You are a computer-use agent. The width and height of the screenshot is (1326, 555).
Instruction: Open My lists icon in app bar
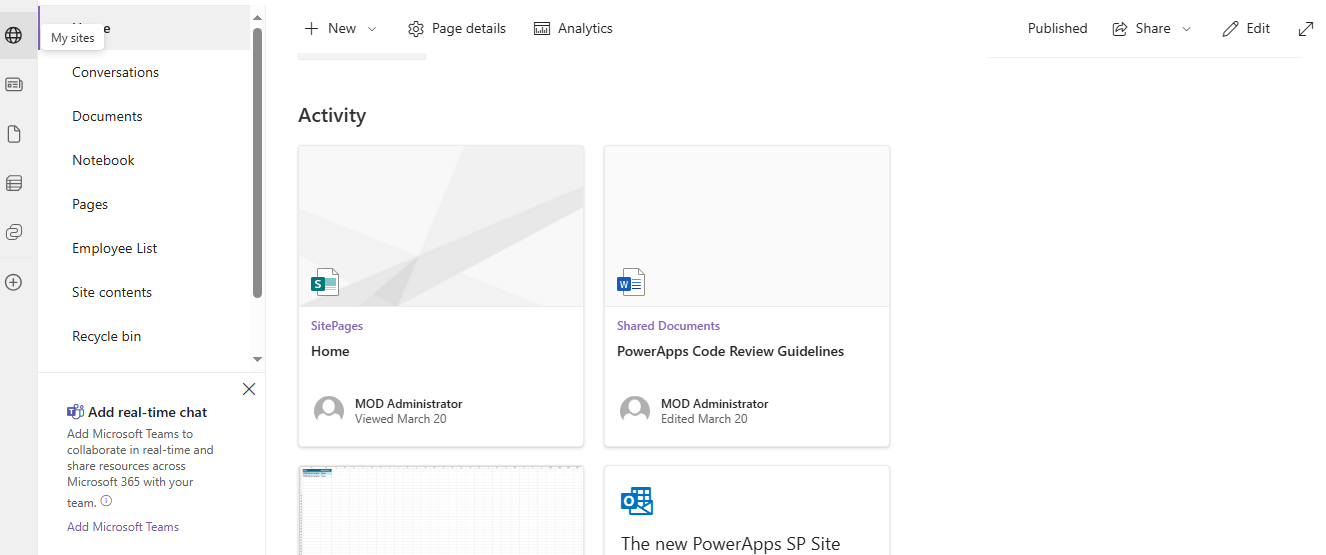(13, 183)
